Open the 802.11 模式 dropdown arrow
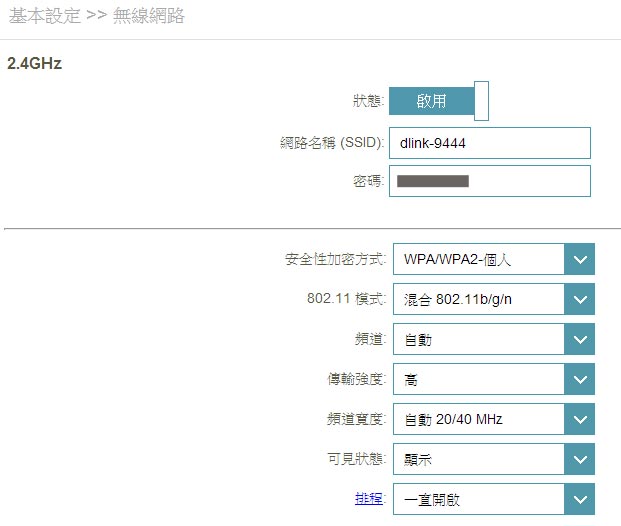Image resolution: width=621 pixels, height=526 pixels. click(x=580, y=299)
